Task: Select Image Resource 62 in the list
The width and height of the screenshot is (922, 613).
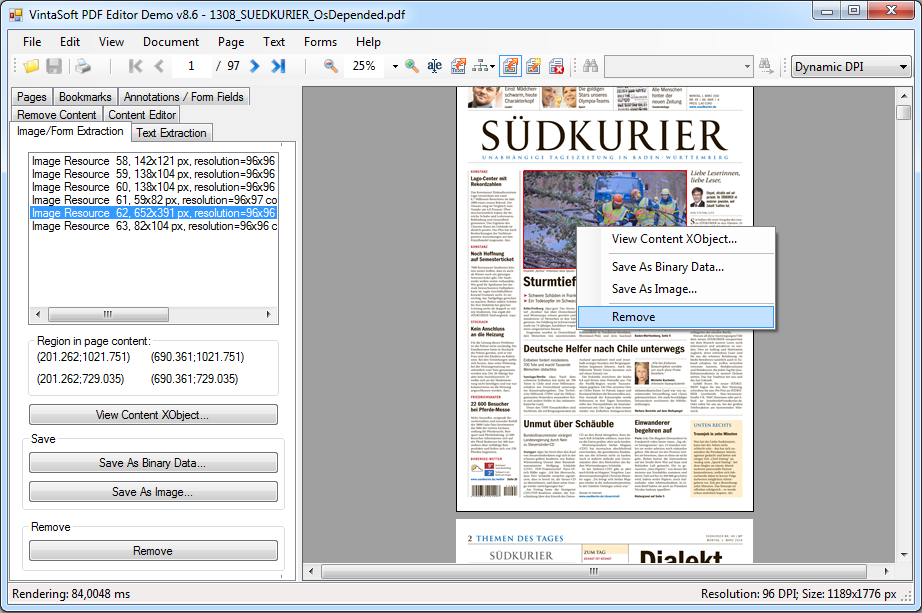Action: coord(153,212)
